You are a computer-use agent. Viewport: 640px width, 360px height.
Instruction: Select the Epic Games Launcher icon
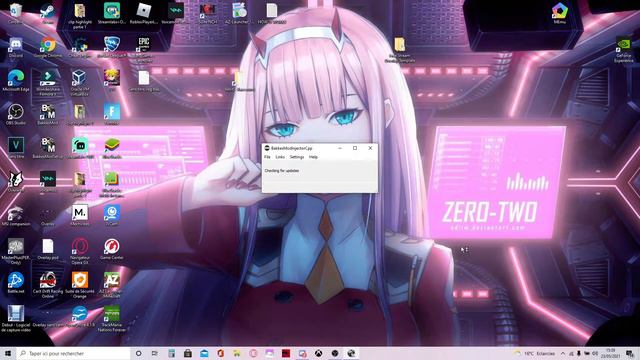pos(144,49)
